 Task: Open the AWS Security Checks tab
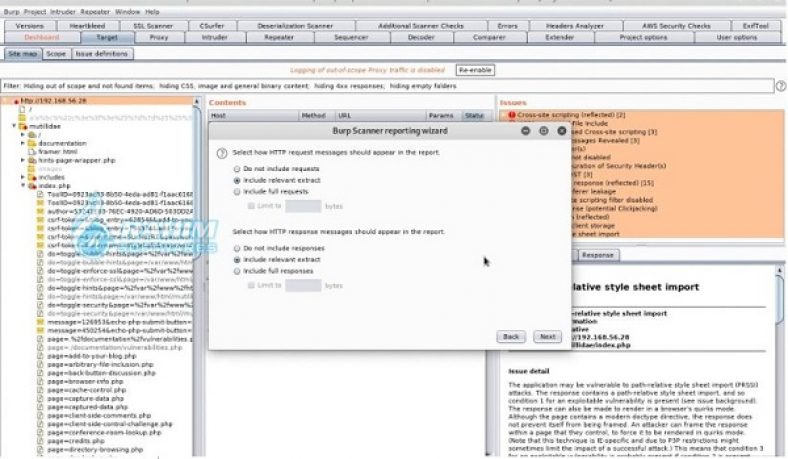point(676,26)
